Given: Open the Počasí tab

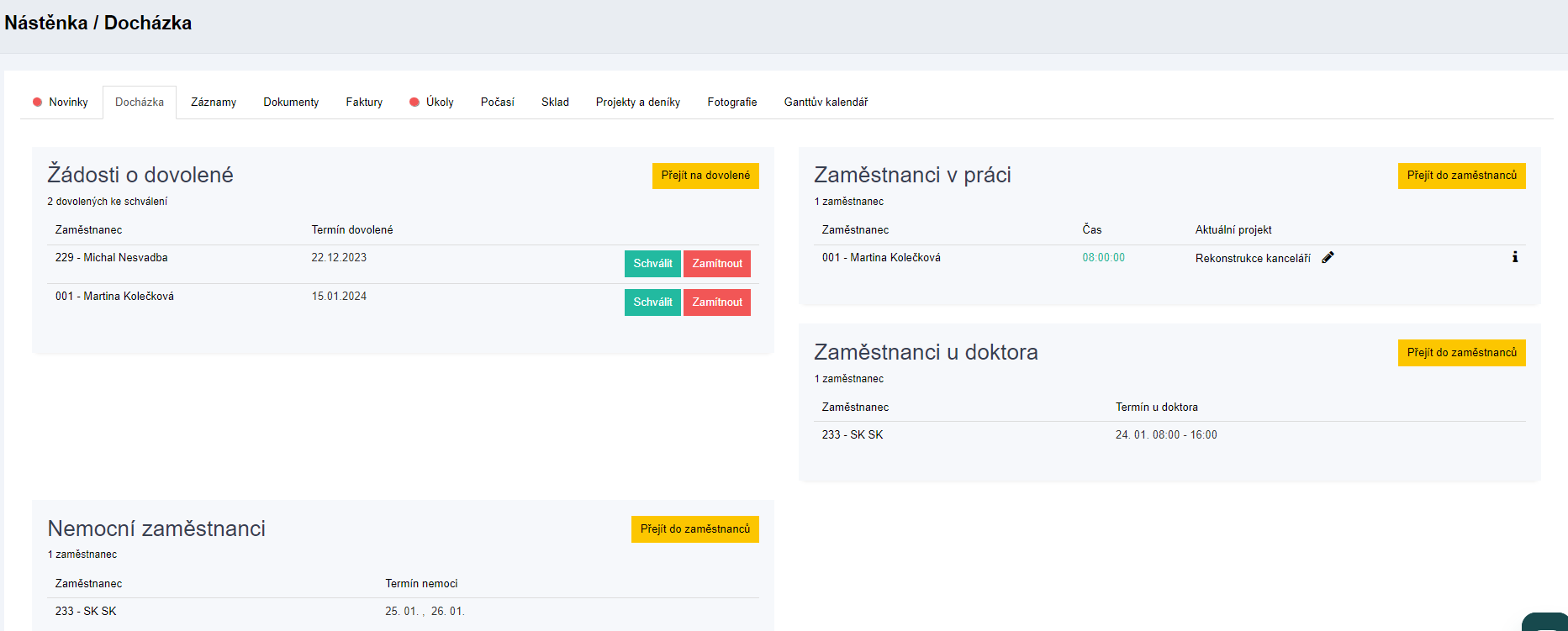Looking at the screenshot, I should click(x=498, y=103).
